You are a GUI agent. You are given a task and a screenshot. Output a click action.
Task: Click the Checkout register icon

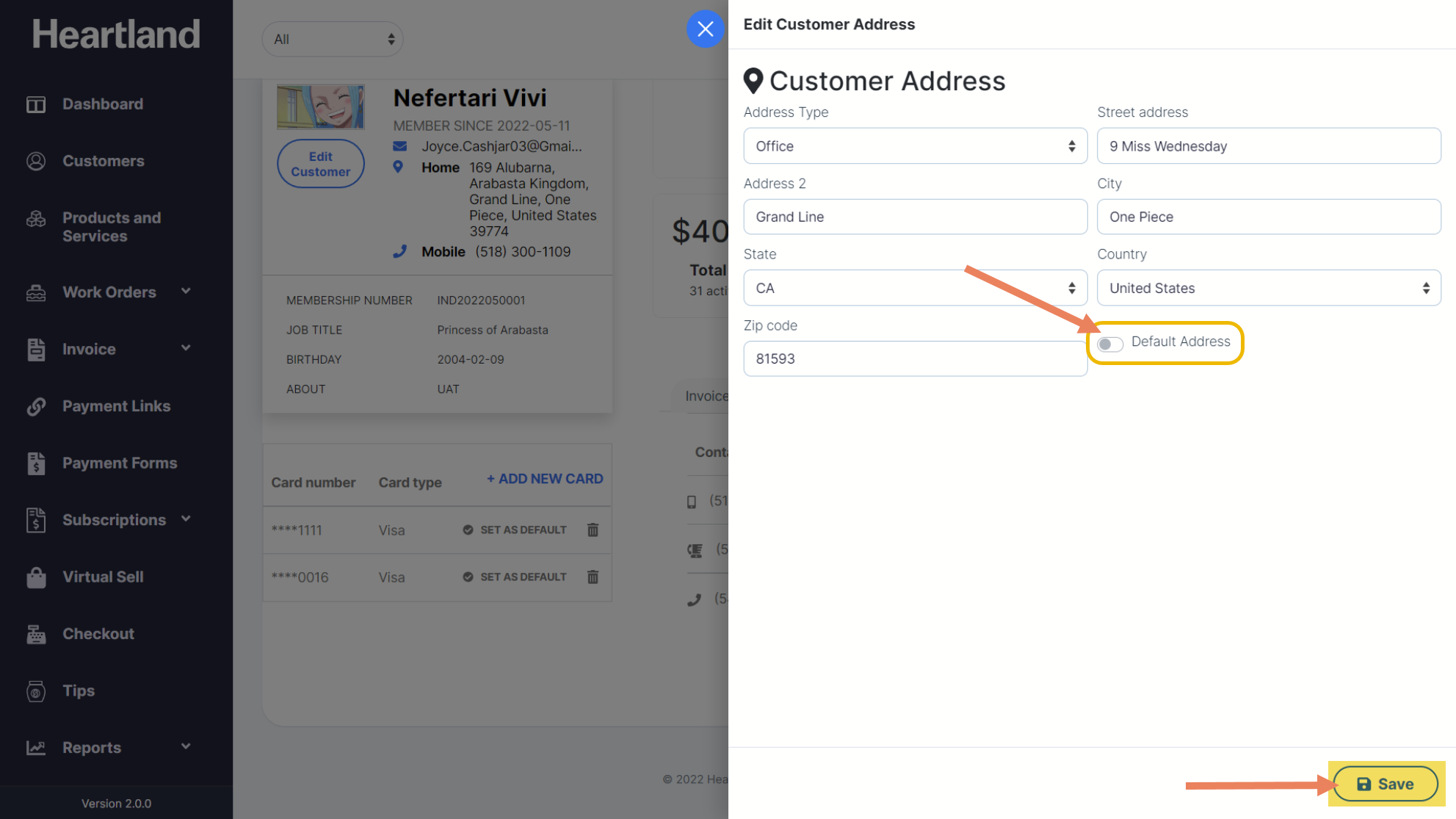point(36,634)
